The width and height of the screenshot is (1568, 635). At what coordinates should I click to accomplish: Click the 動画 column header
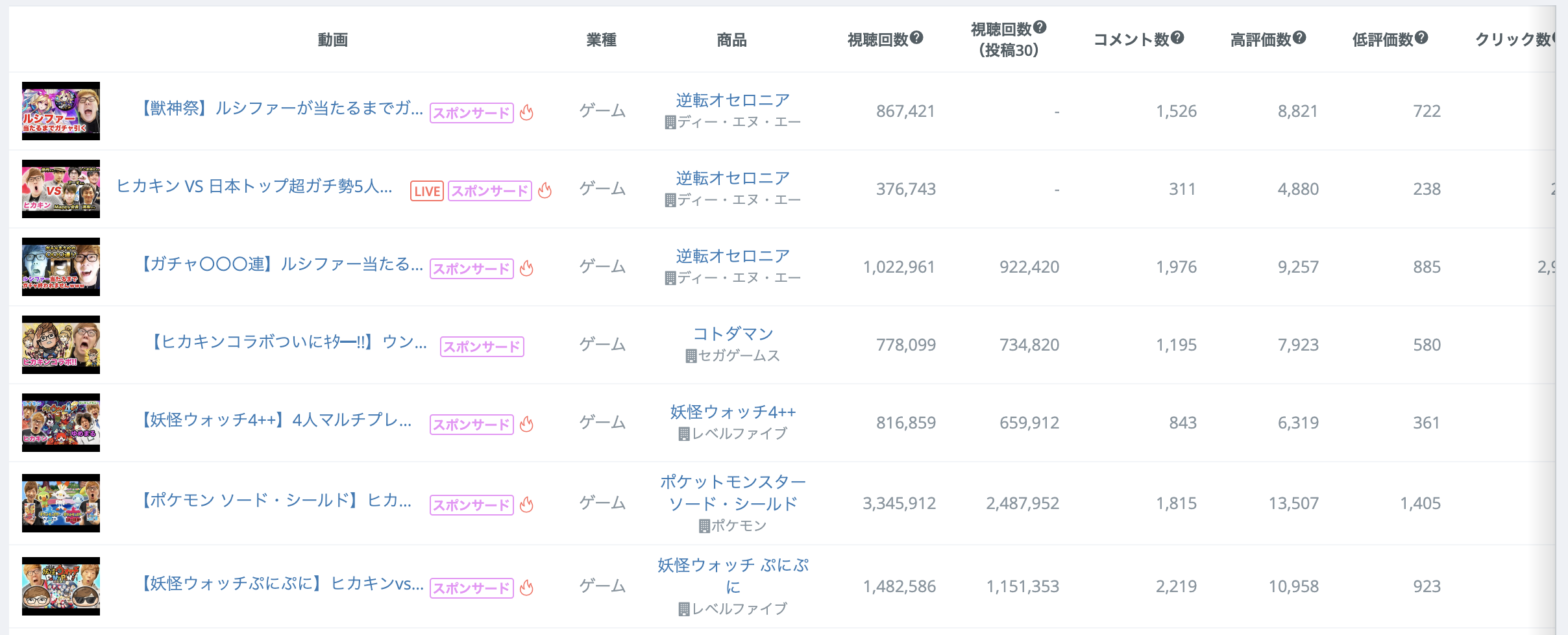coord(333,40)
